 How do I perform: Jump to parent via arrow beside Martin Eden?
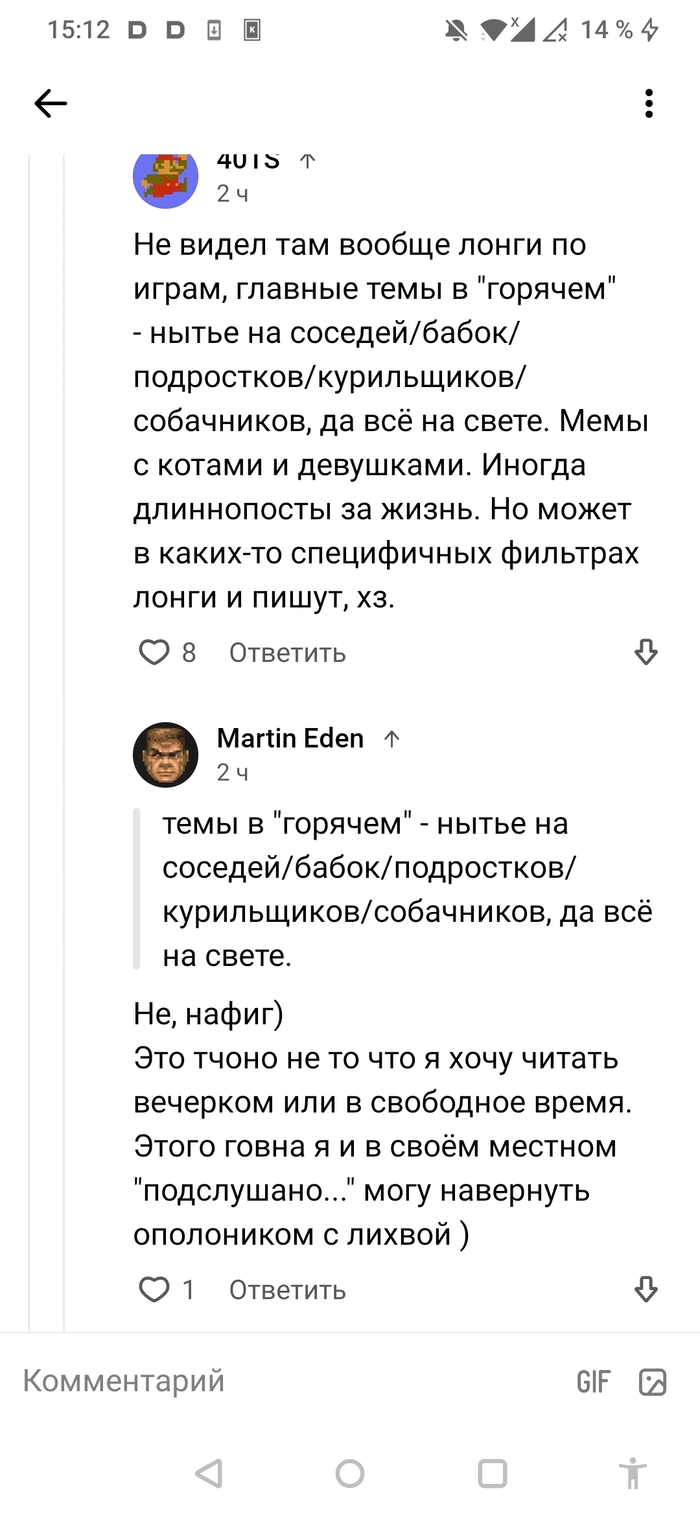point(392,739)
